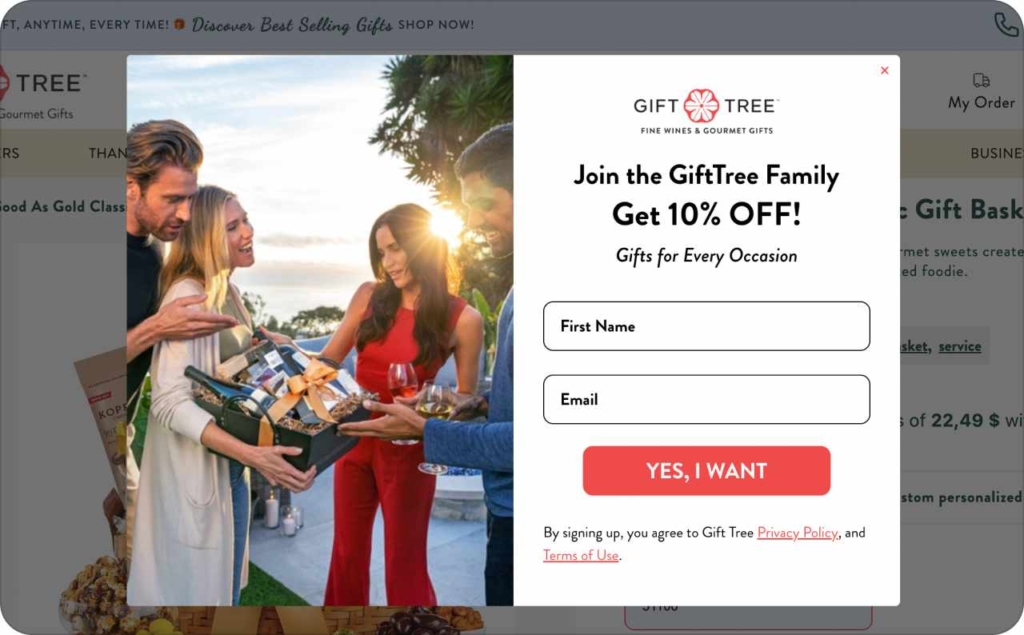This screenshot has height=635, width=1024.
Task: Click the service tag link
Action: (959, 346)
